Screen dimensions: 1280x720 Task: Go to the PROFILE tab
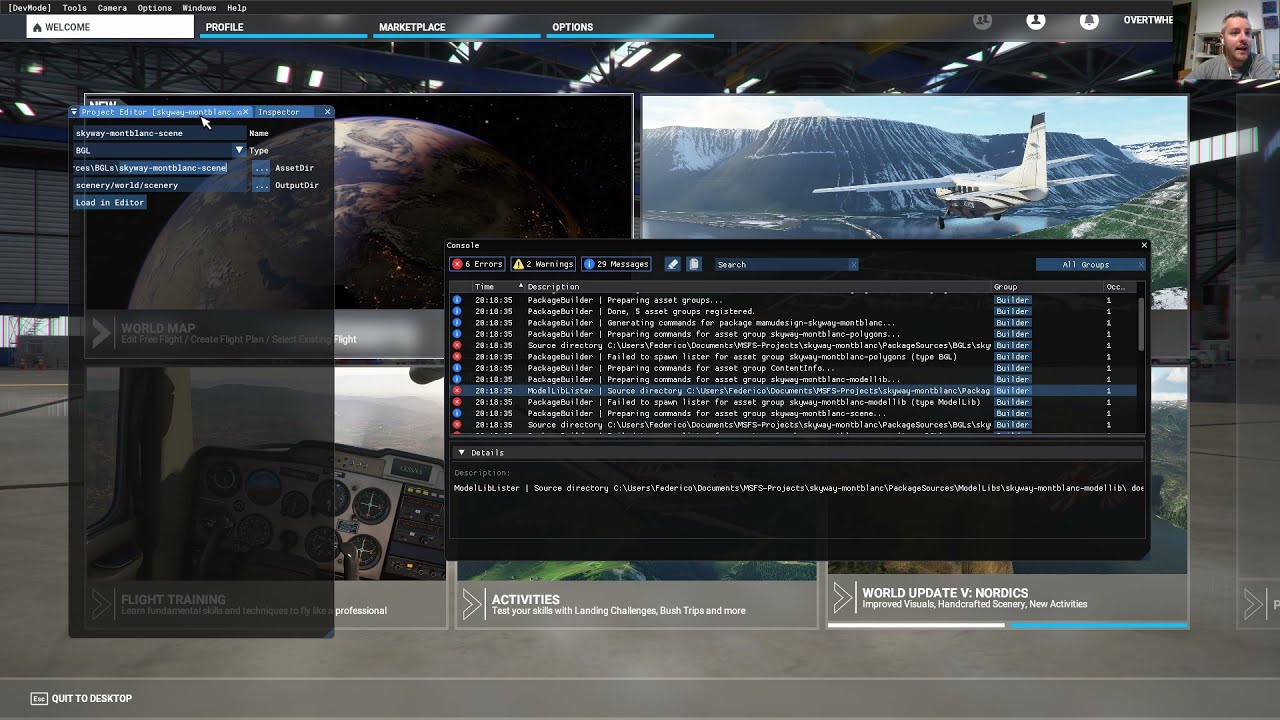click(x=283, y=27)
